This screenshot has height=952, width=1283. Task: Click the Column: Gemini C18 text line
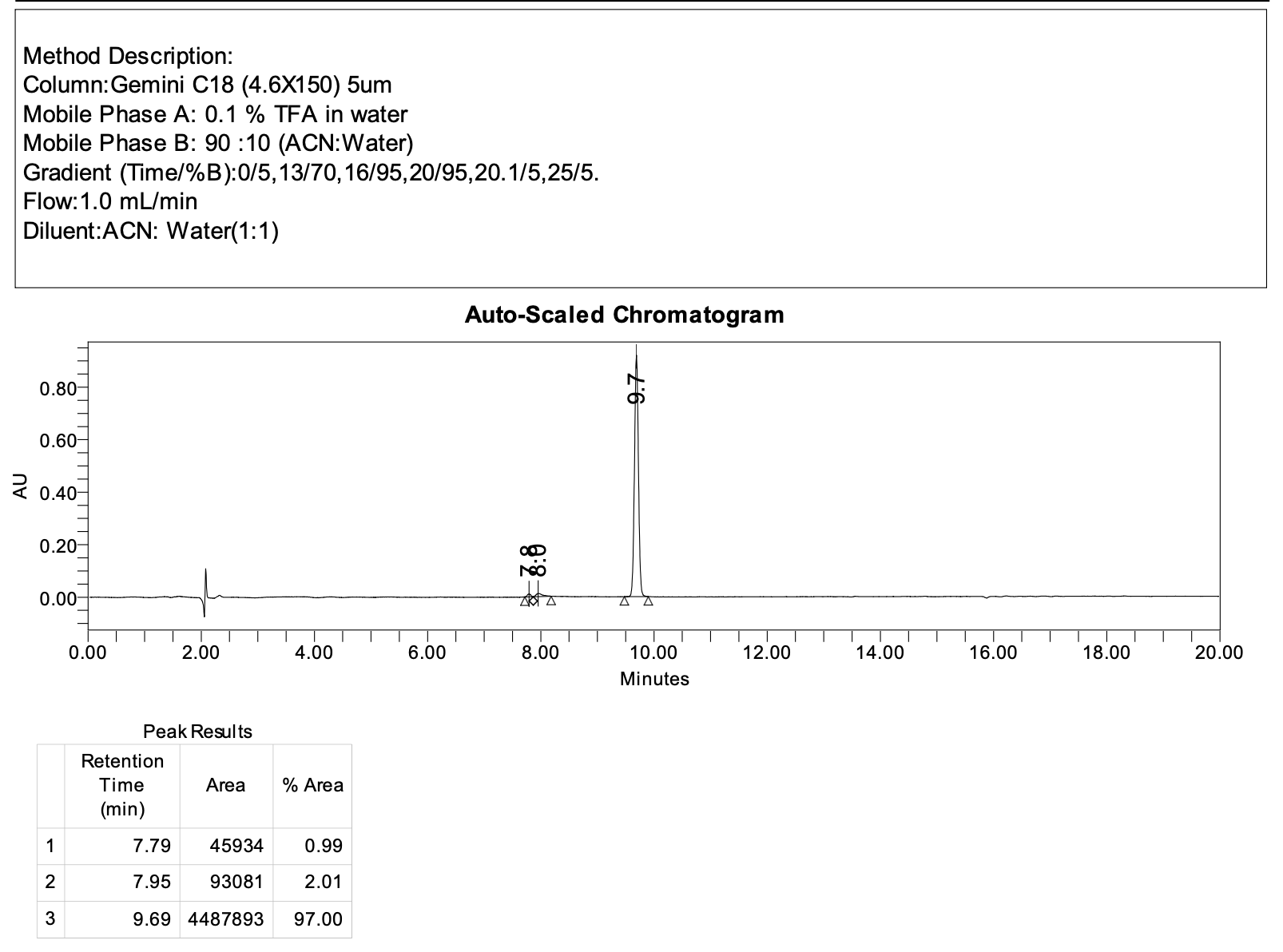point(207,85)
